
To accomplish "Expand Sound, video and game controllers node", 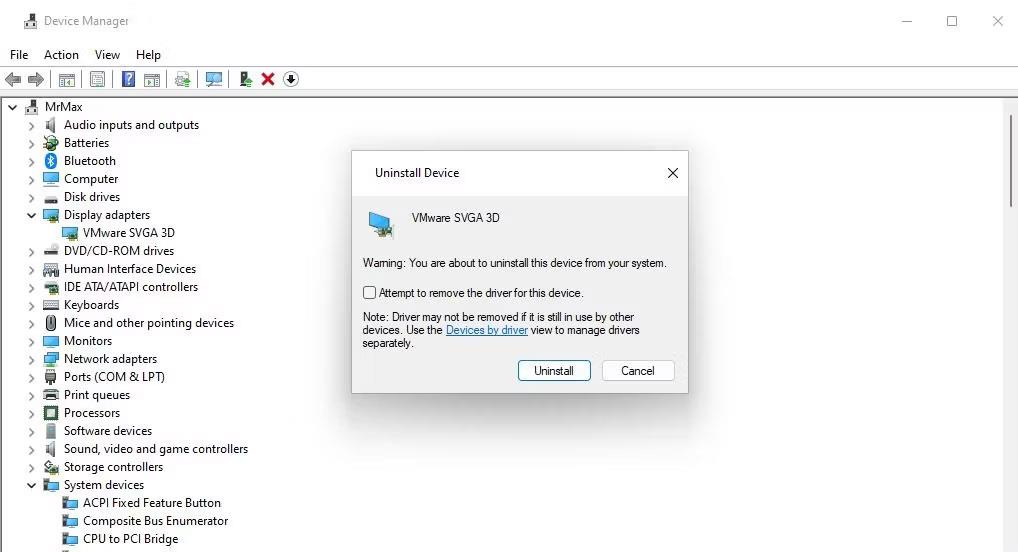I will (31, 449).
